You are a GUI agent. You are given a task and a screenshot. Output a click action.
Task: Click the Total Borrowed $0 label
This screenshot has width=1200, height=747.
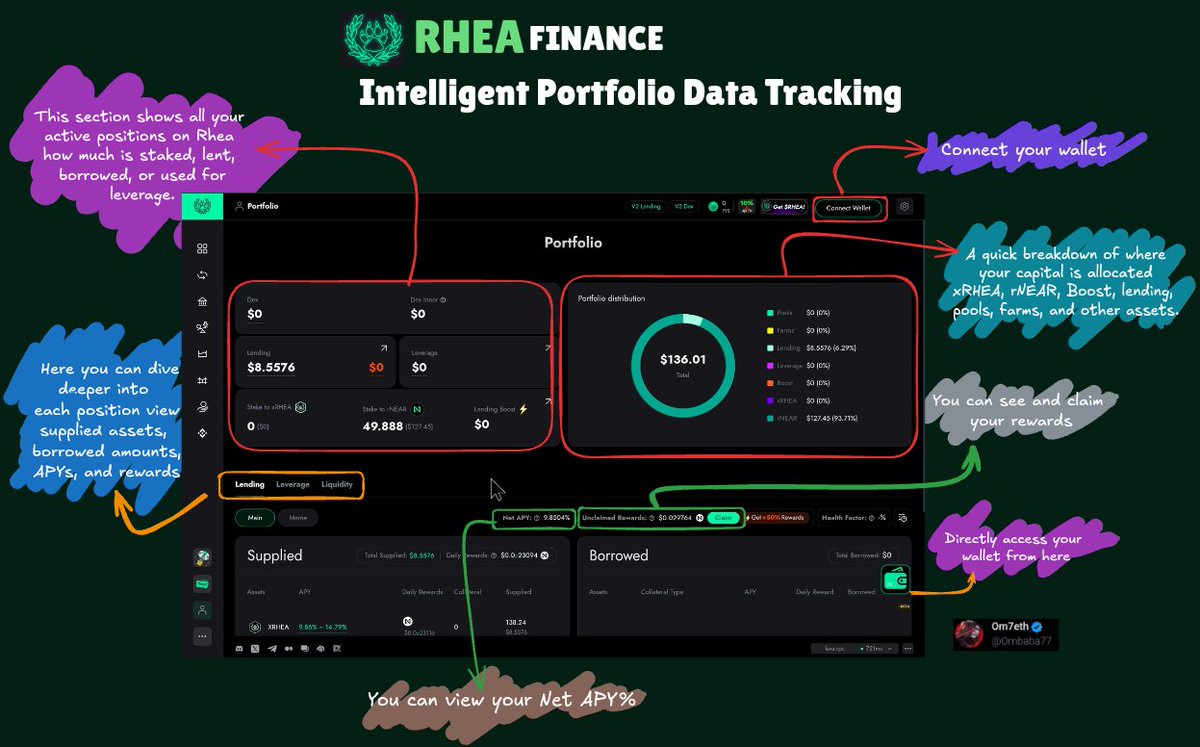(x=864, y=555)
